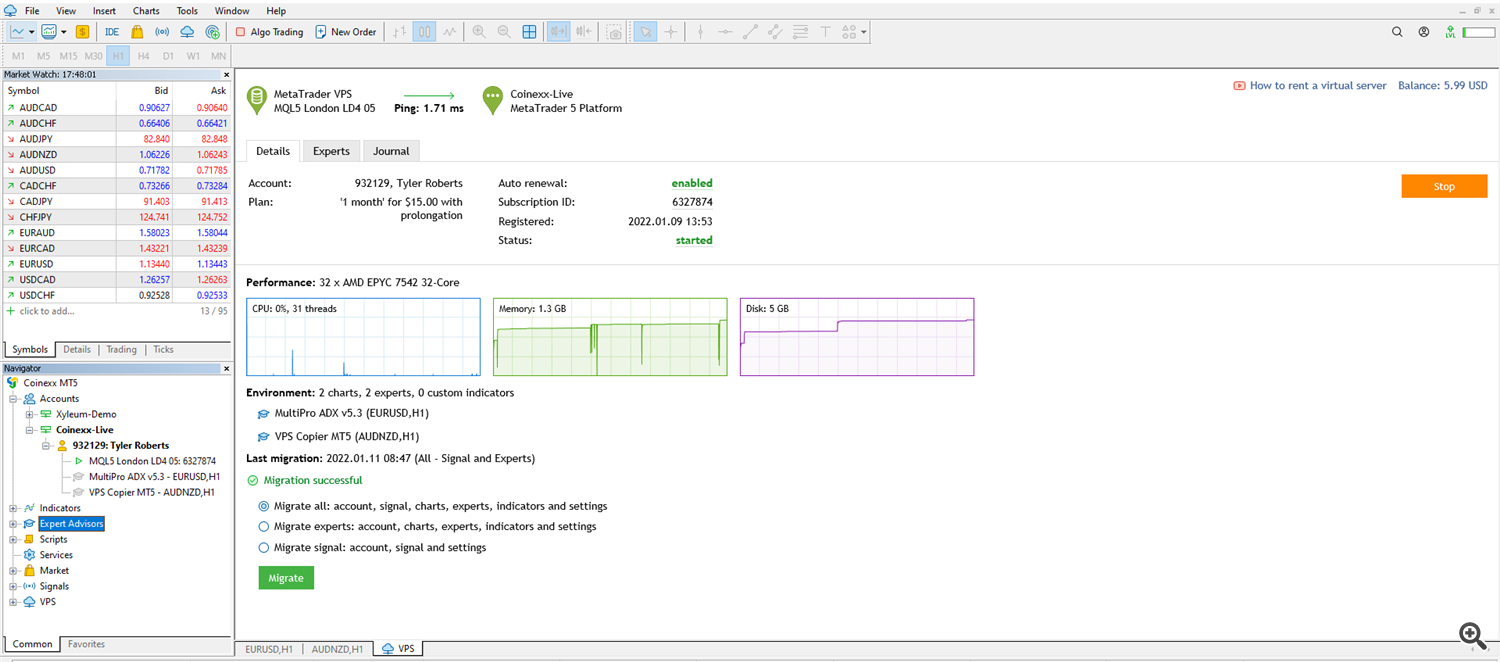Select the equidistant channel tool
1500x662 pixels.
click(775, 32)
